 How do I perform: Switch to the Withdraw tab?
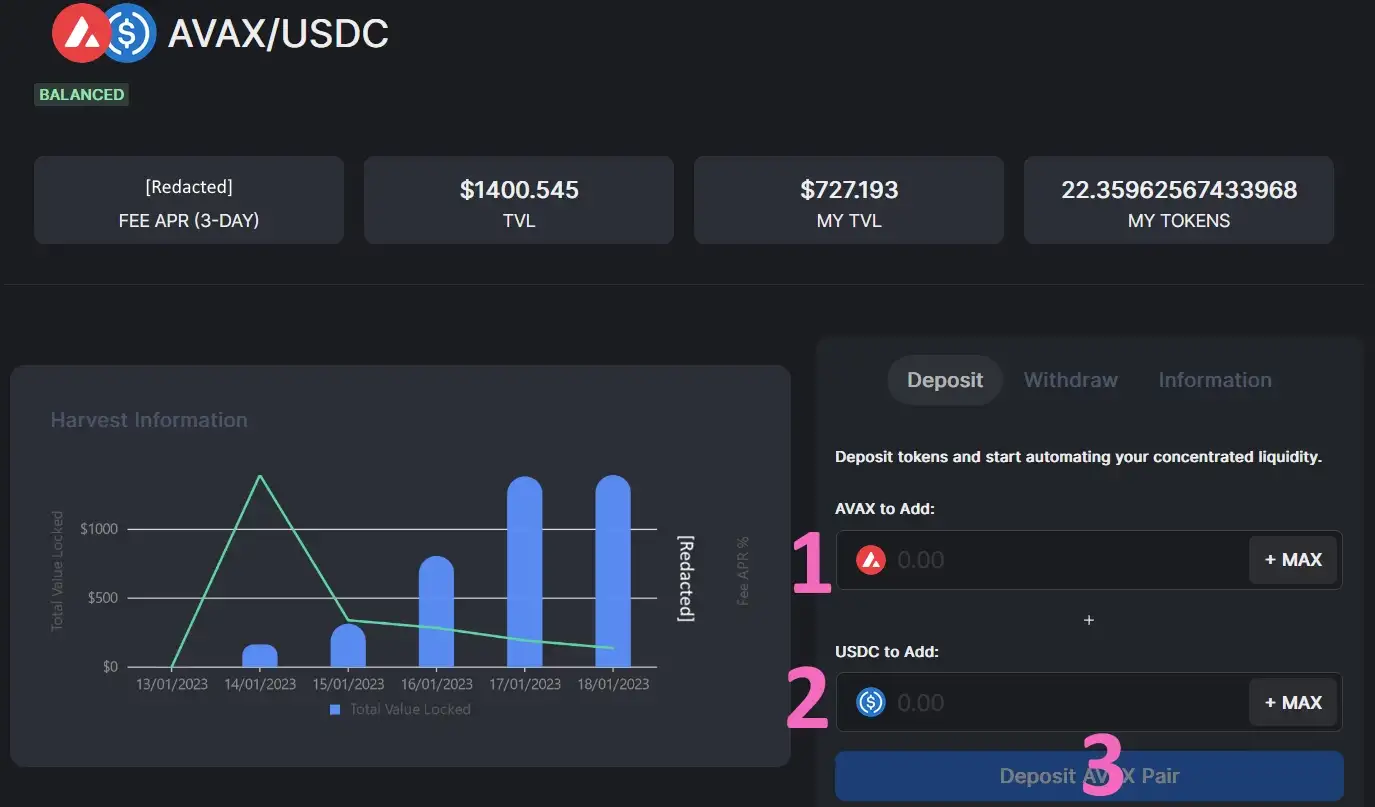1071,380
